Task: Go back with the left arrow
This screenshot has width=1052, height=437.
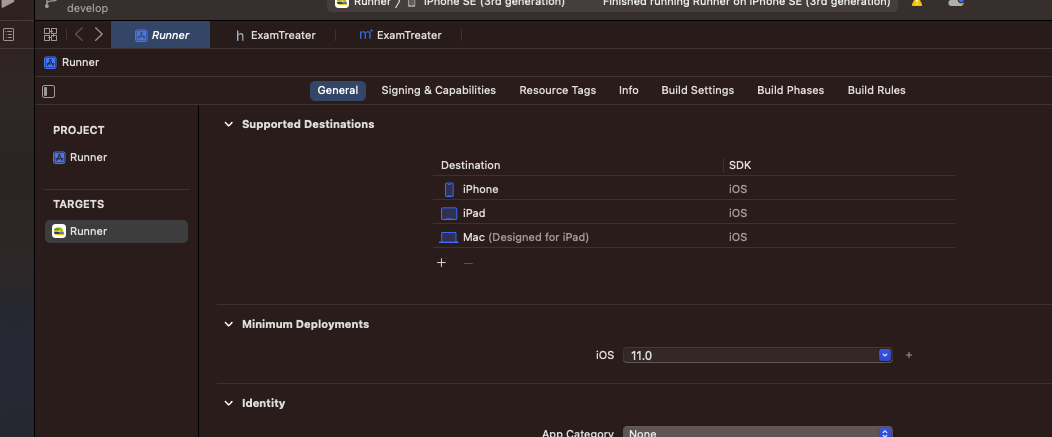Action: tap(79, 35)
